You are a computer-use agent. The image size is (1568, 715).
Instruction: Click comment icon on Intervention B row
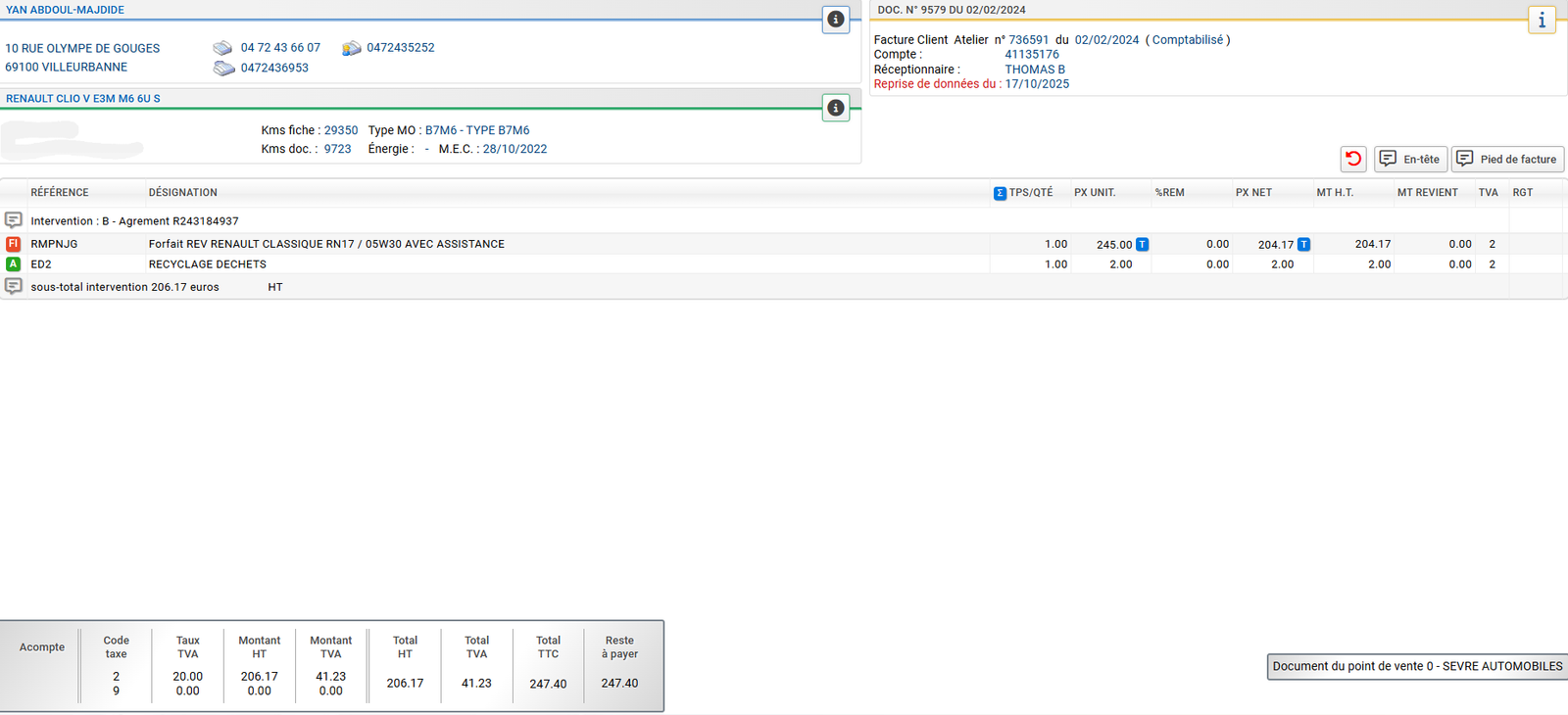point(14,220)
